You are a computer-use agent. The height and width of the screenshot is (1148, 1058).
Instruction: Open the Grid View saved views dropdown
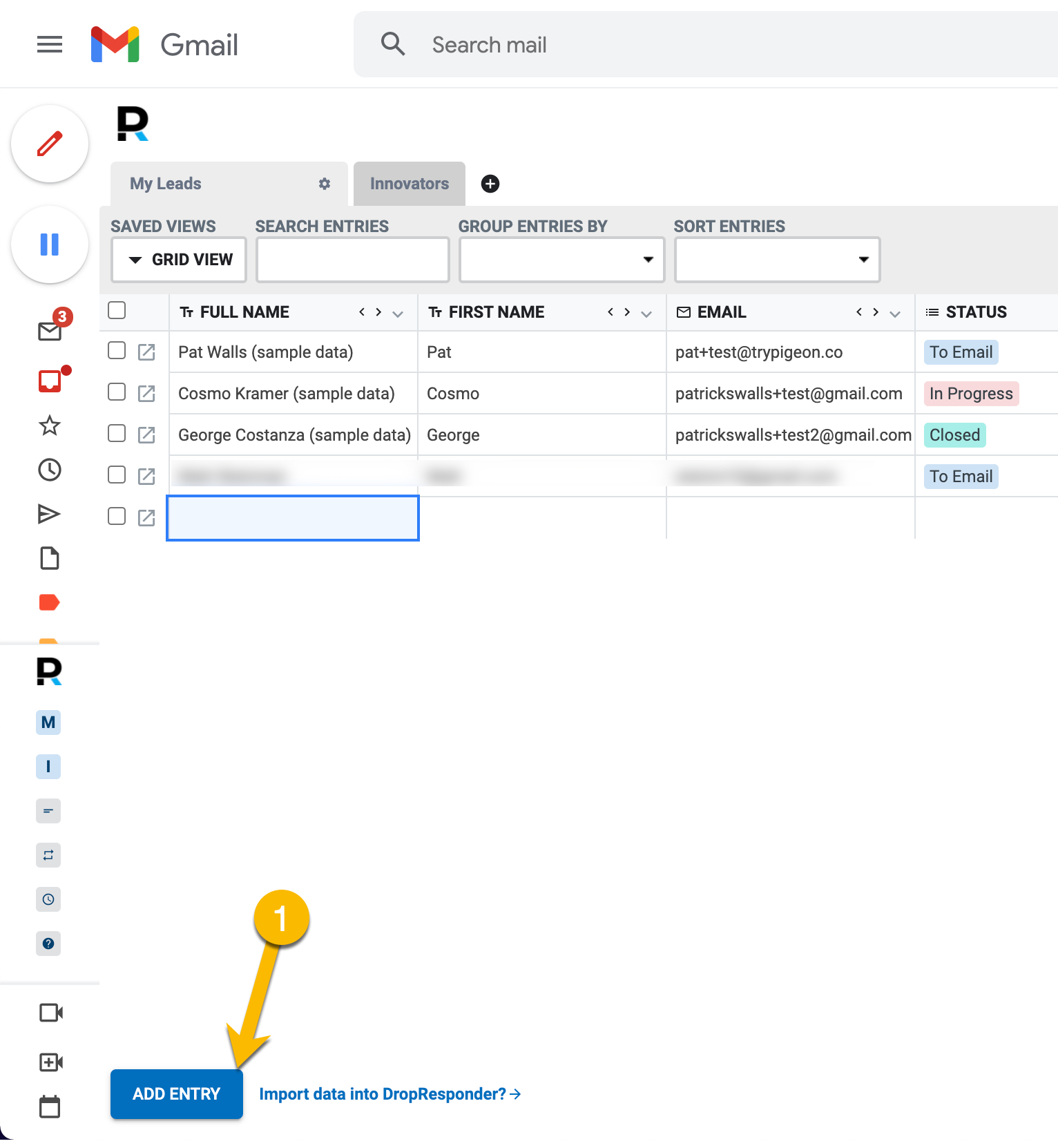[x=179, y=260]
